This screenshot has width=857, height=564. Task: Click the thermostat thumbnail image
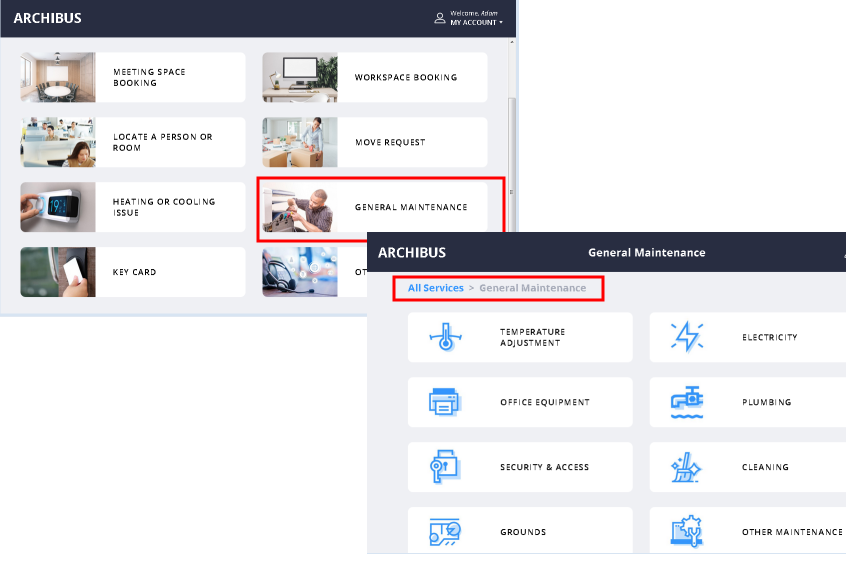[58, 207]
